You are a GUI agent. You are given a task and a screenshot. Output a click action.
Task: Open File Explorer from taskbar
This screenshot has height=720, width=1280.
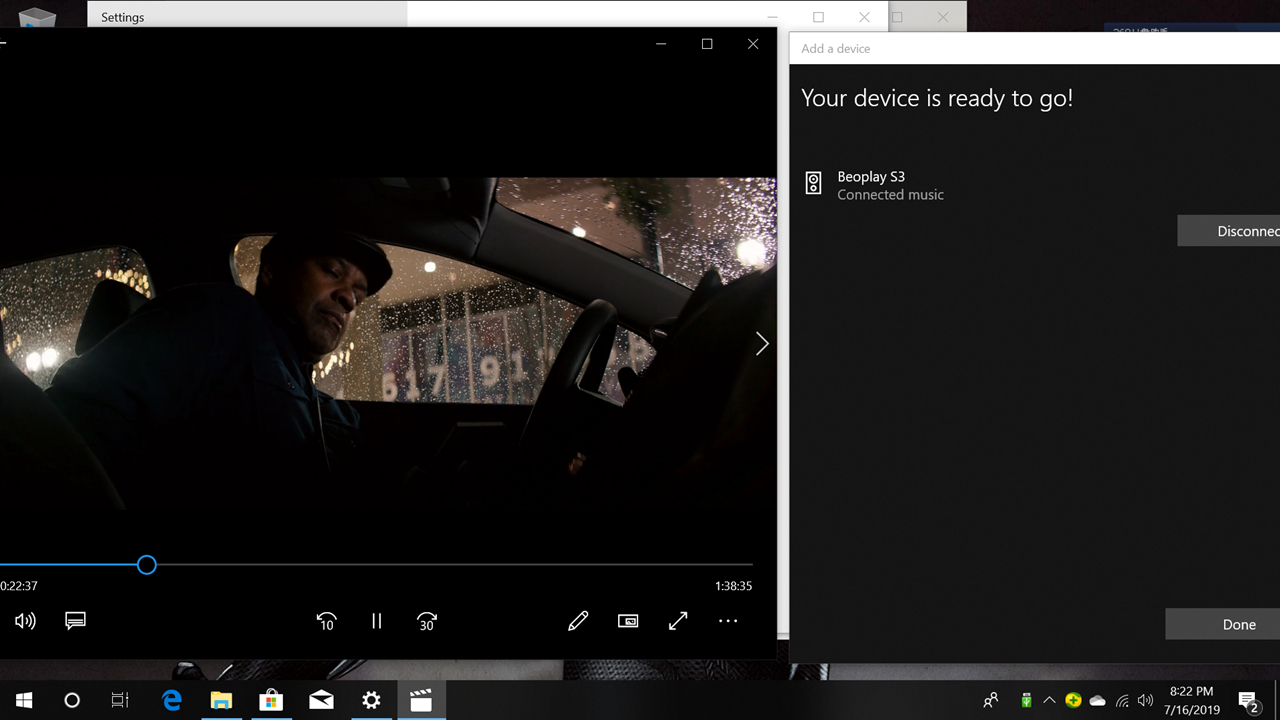[x=221, y=700]
